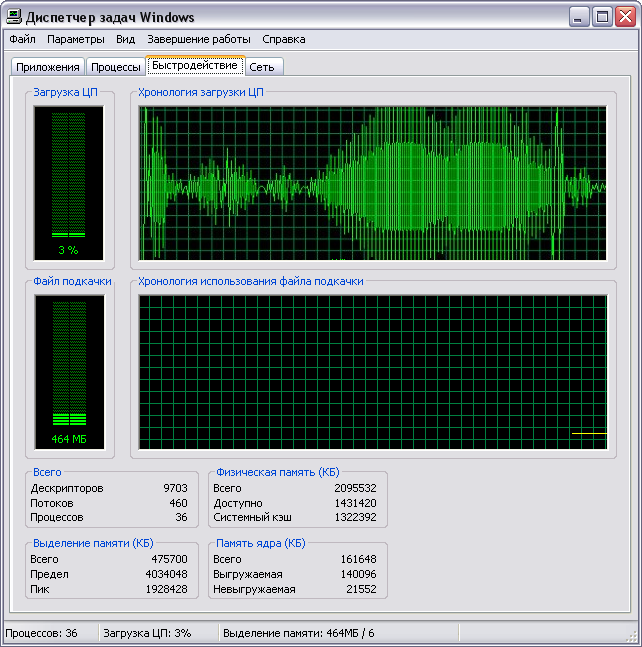Click the Физическая память (КБ) label

[278, 472]
